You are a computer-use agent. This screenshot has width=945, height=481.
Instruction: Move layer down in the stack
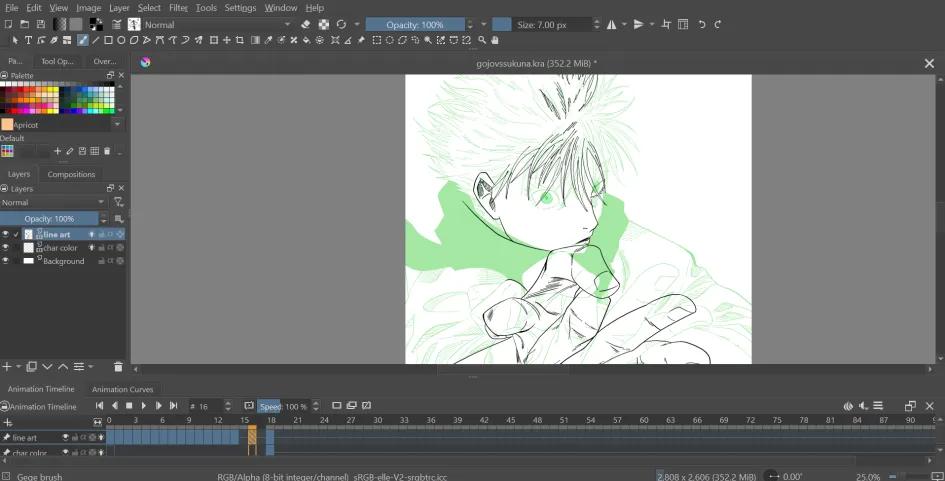(x=47, y=366)
